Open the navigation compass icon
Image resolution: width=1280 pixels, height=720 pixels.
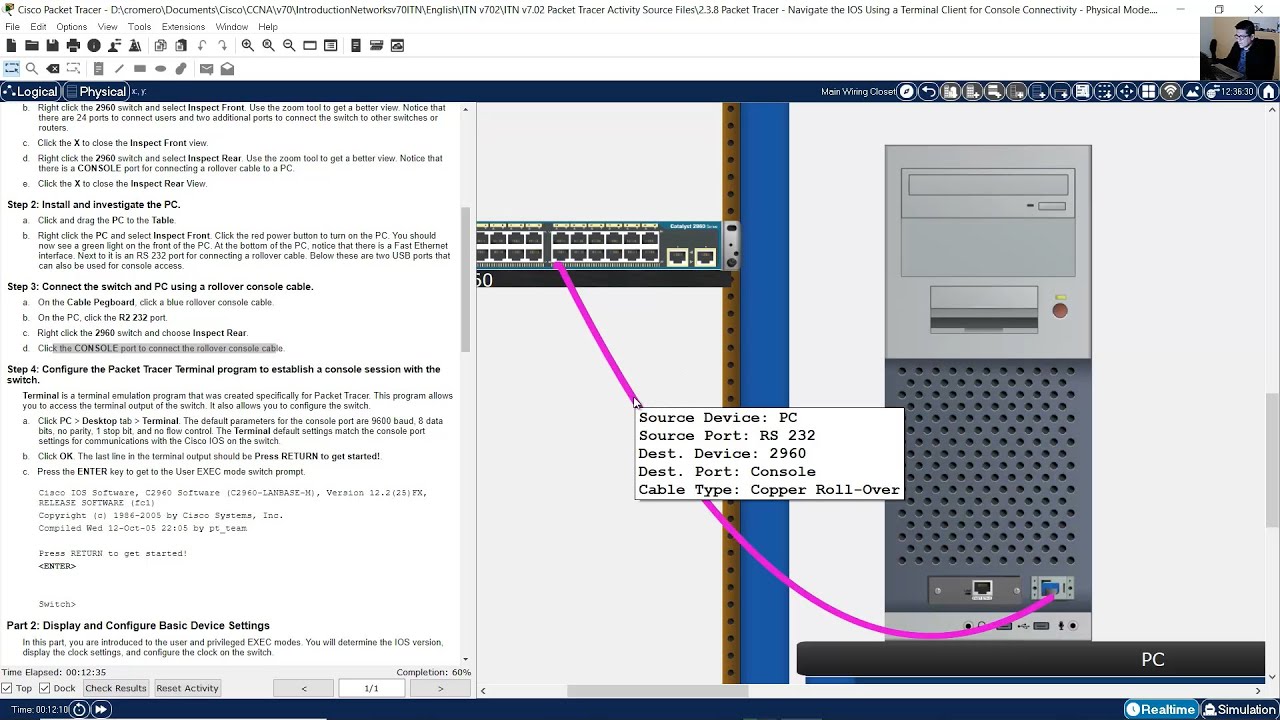(906, 92)
